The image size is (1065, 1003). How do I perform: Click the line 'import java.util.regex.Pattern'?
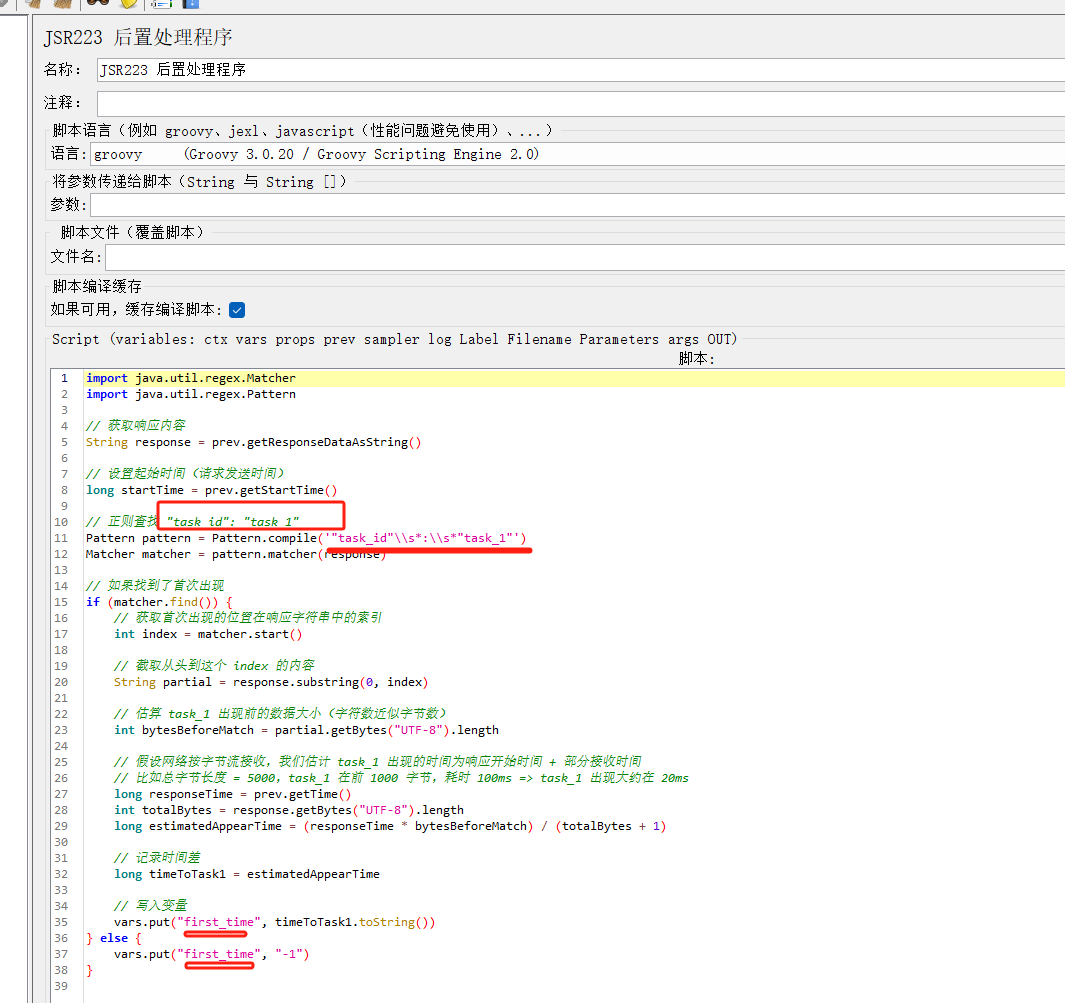[x=191, y=395]
